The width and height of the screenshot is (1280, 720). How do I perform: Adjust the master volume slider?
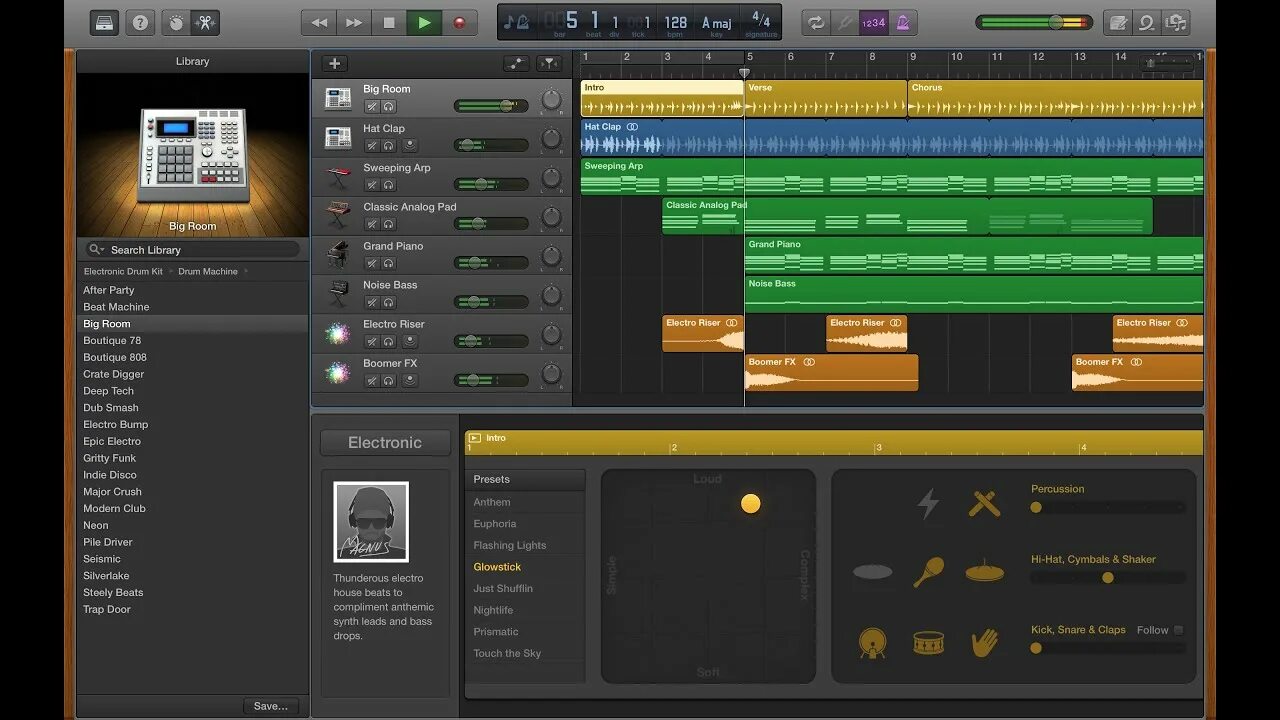[1034, 22]
